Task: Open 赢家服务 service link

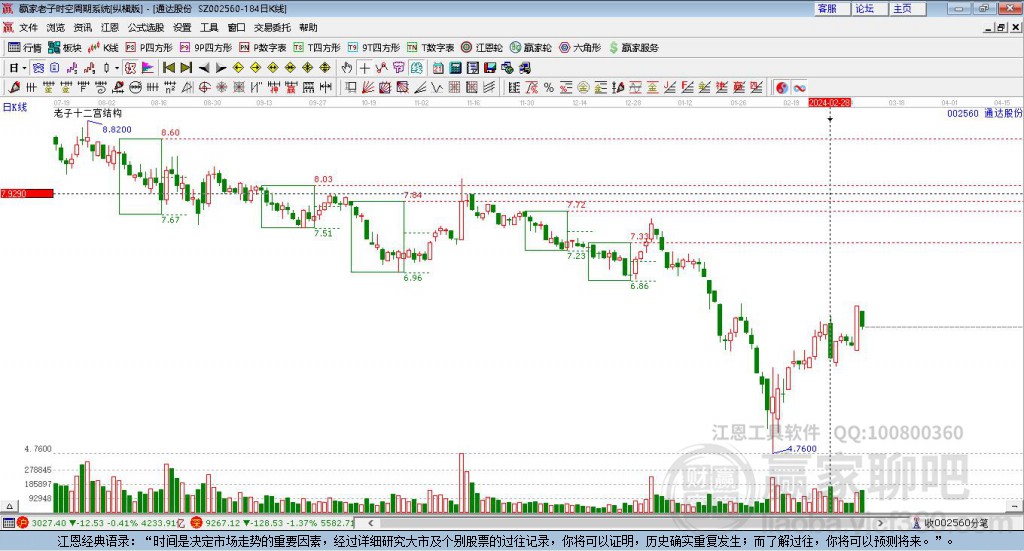Action: pos(633,48)
